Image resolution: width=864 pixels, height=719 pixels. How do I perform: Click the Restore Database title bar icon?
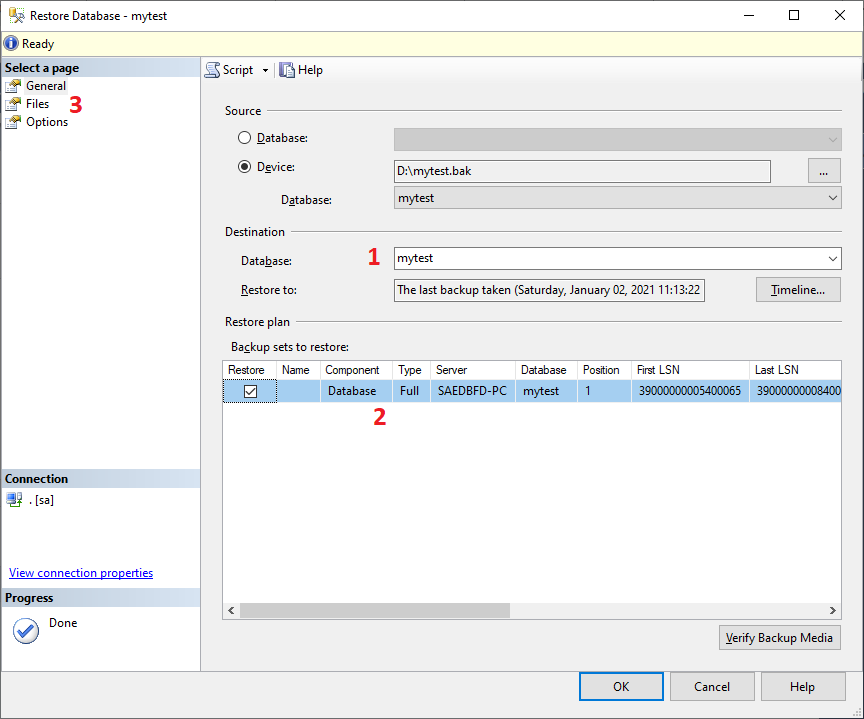coord(17,15)
